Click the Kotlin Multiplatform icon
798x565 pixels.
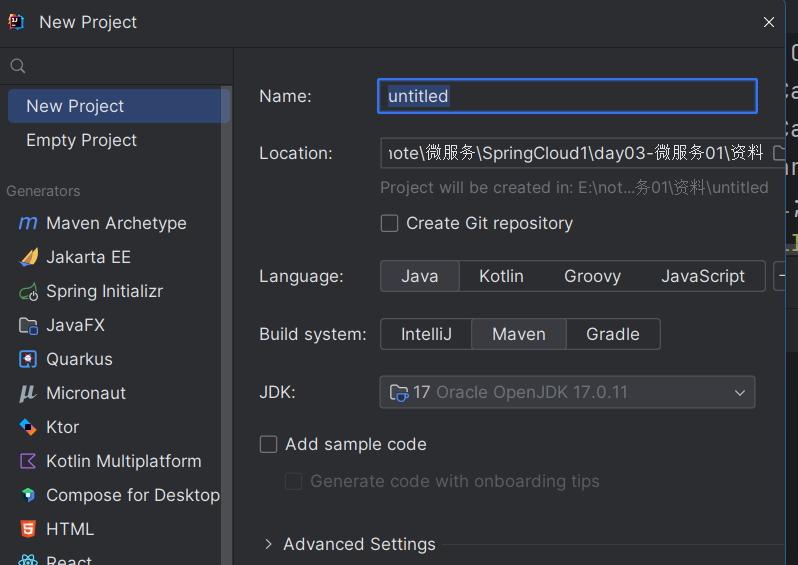(28, 461)
